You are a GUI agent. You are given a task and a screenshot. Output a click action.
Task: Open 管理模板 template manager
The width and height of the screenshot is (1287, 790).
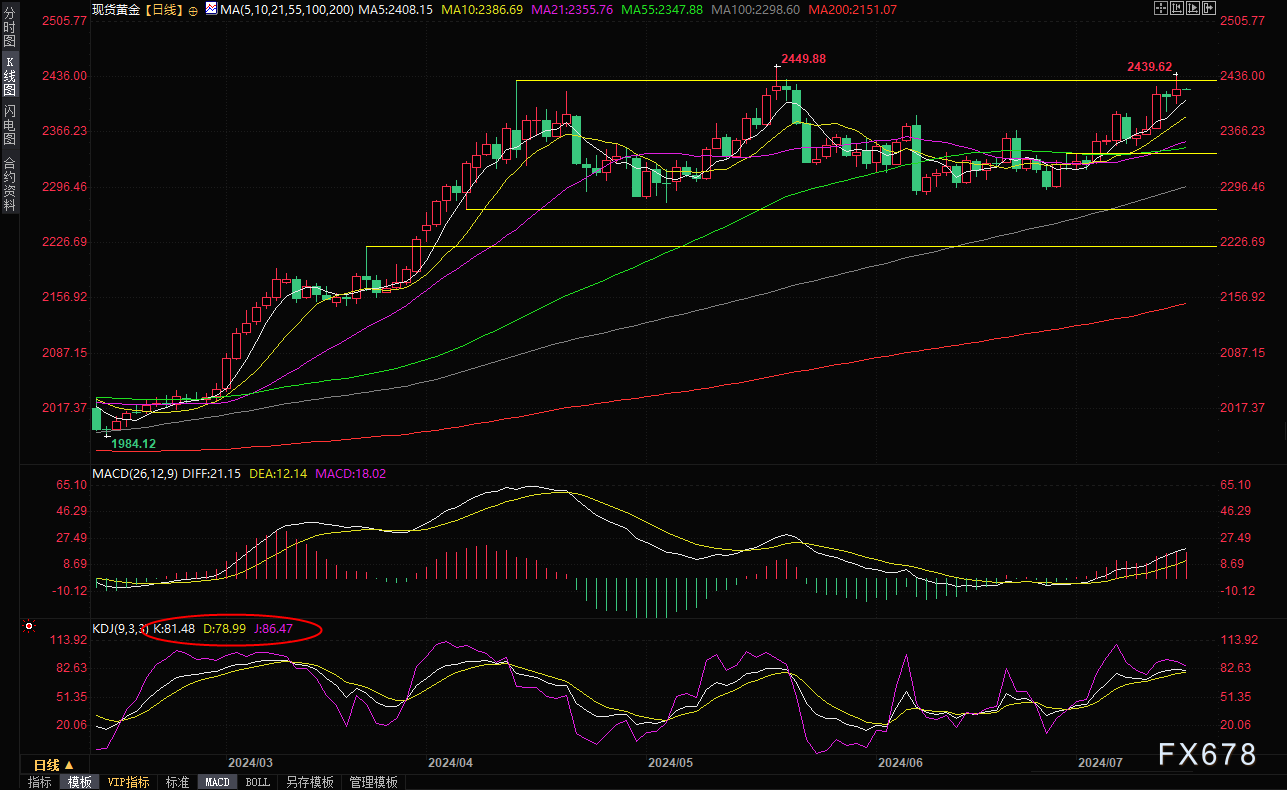tap(373, 782)
